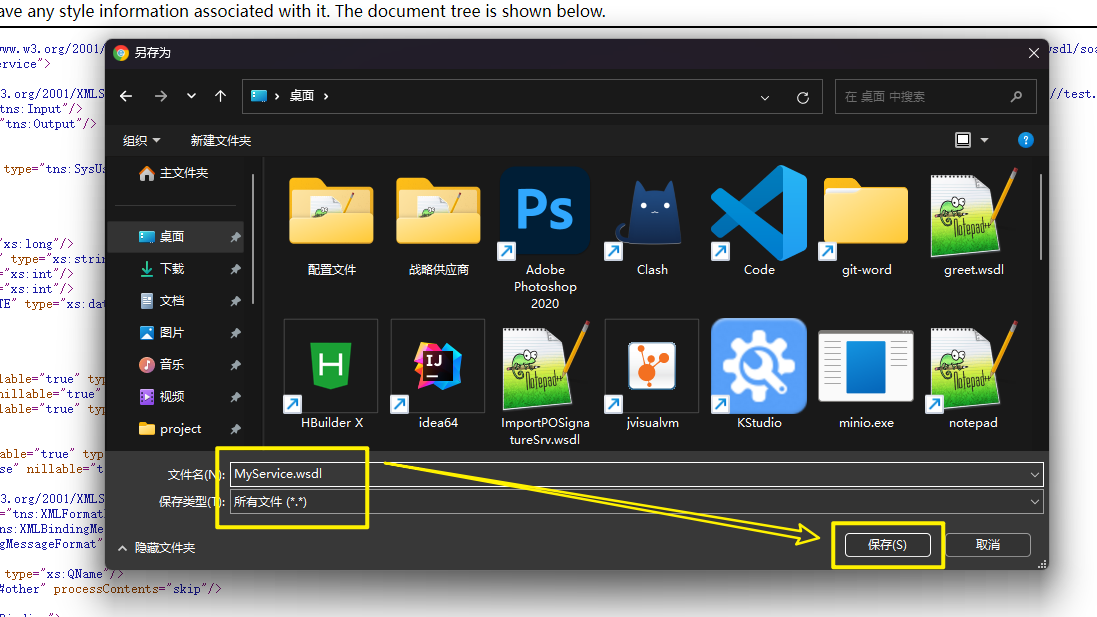Image resolution: width=1097 pixels, height=617 pixels.
Task: Open the save type dropdown
Action: pos(1034,502)
